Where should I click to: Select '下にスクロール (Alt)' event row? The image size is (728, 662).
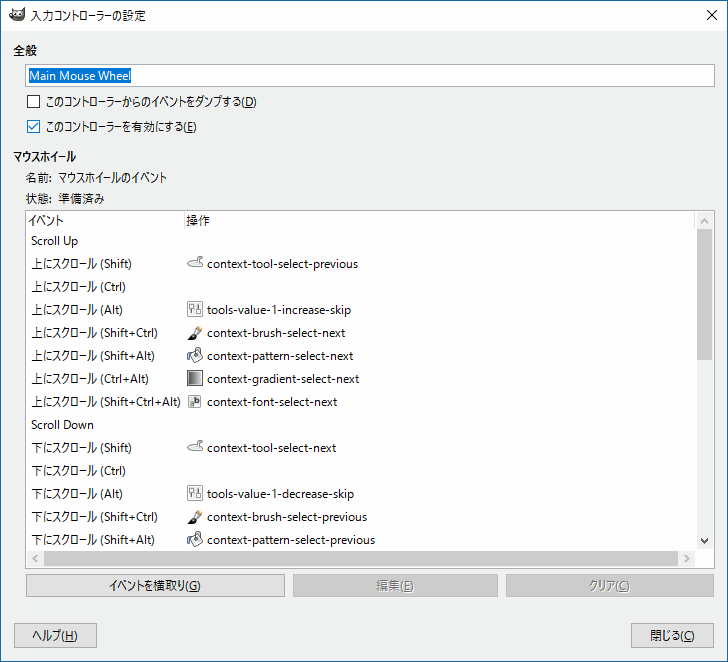click(361, 493)
